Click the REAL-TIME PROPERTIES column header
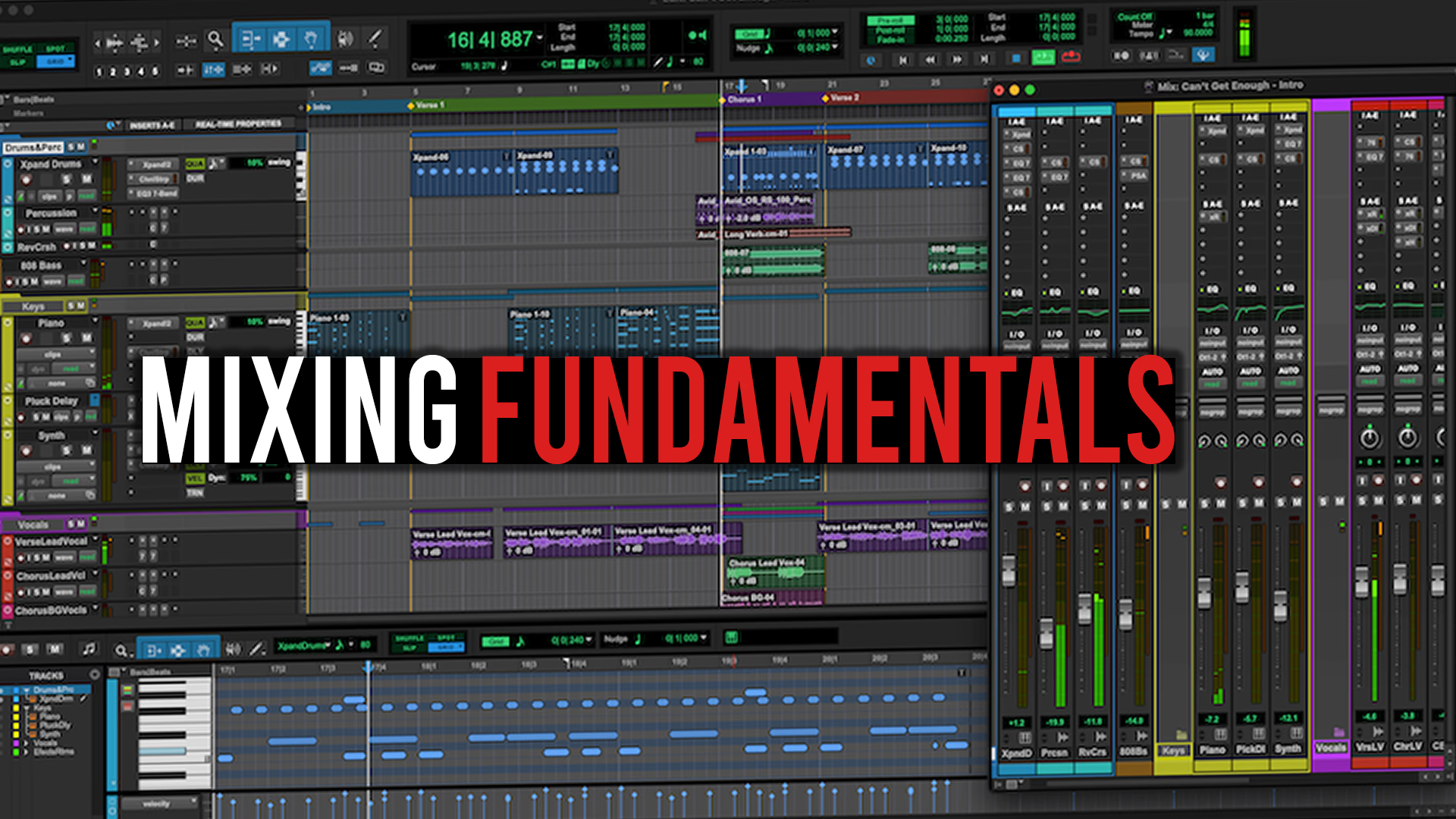Image resolution: width=1456 pixels, height=819 pixels. tap(238, 124)
